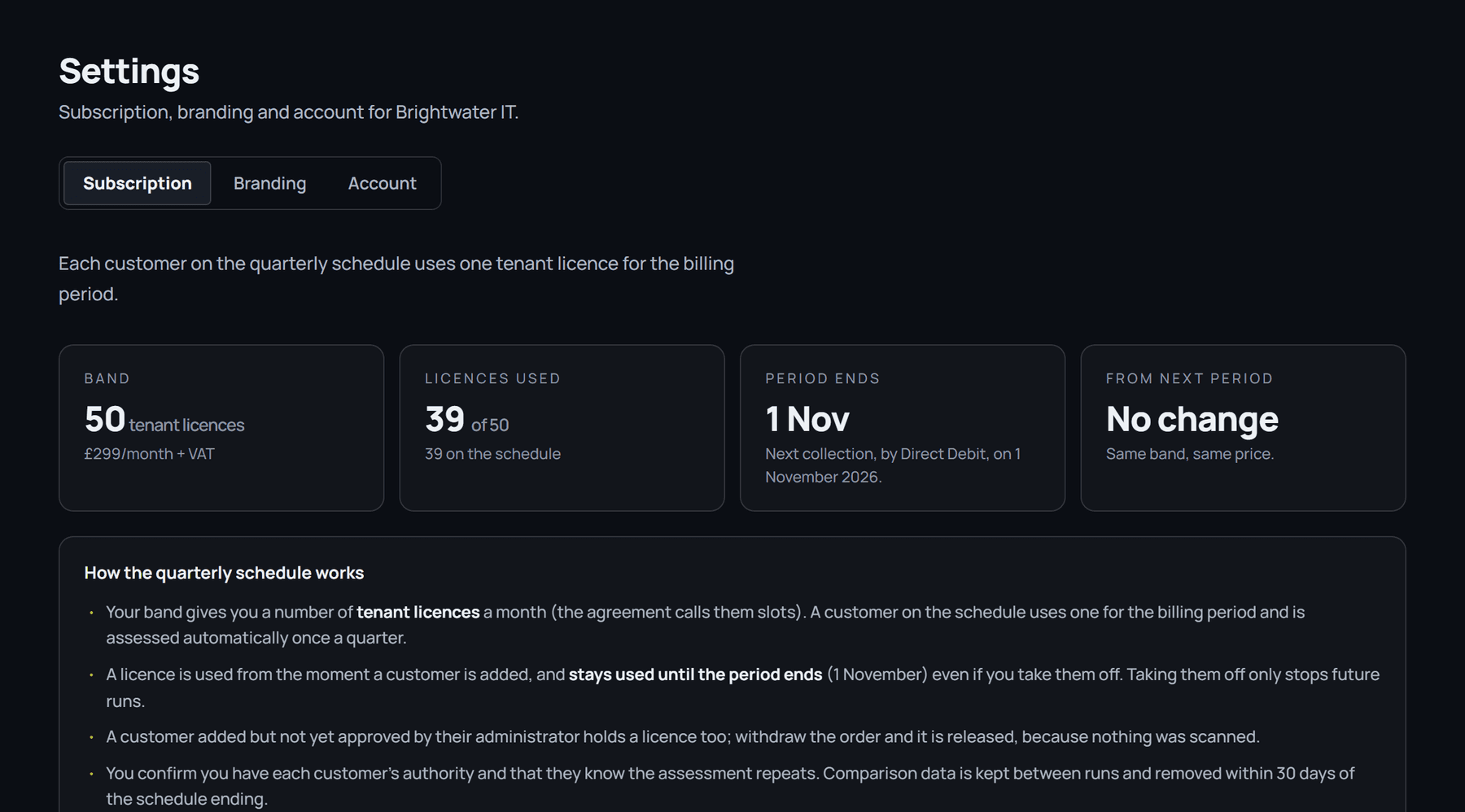The height and width of the screenshot is (812, 1465).
Task: Click the bold 'tenant licences' phrase
Action: tap(418, 612)
